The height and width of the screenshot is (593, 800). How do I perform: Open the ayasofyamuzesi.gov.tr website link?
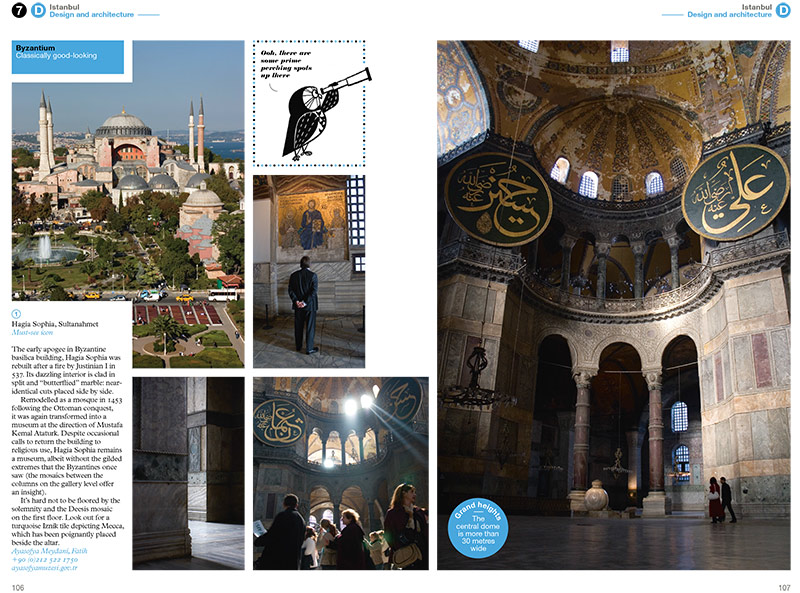coord(44,567)
